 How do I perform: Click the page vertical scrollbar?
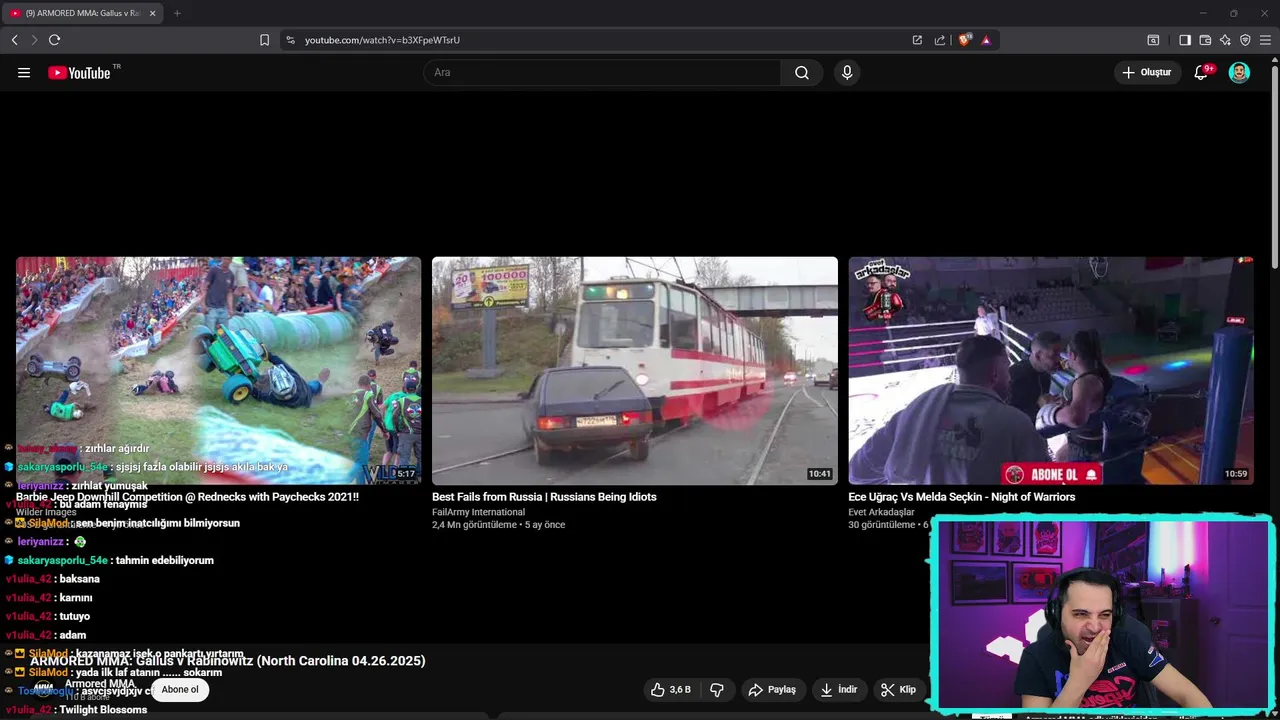point(1274,165)
